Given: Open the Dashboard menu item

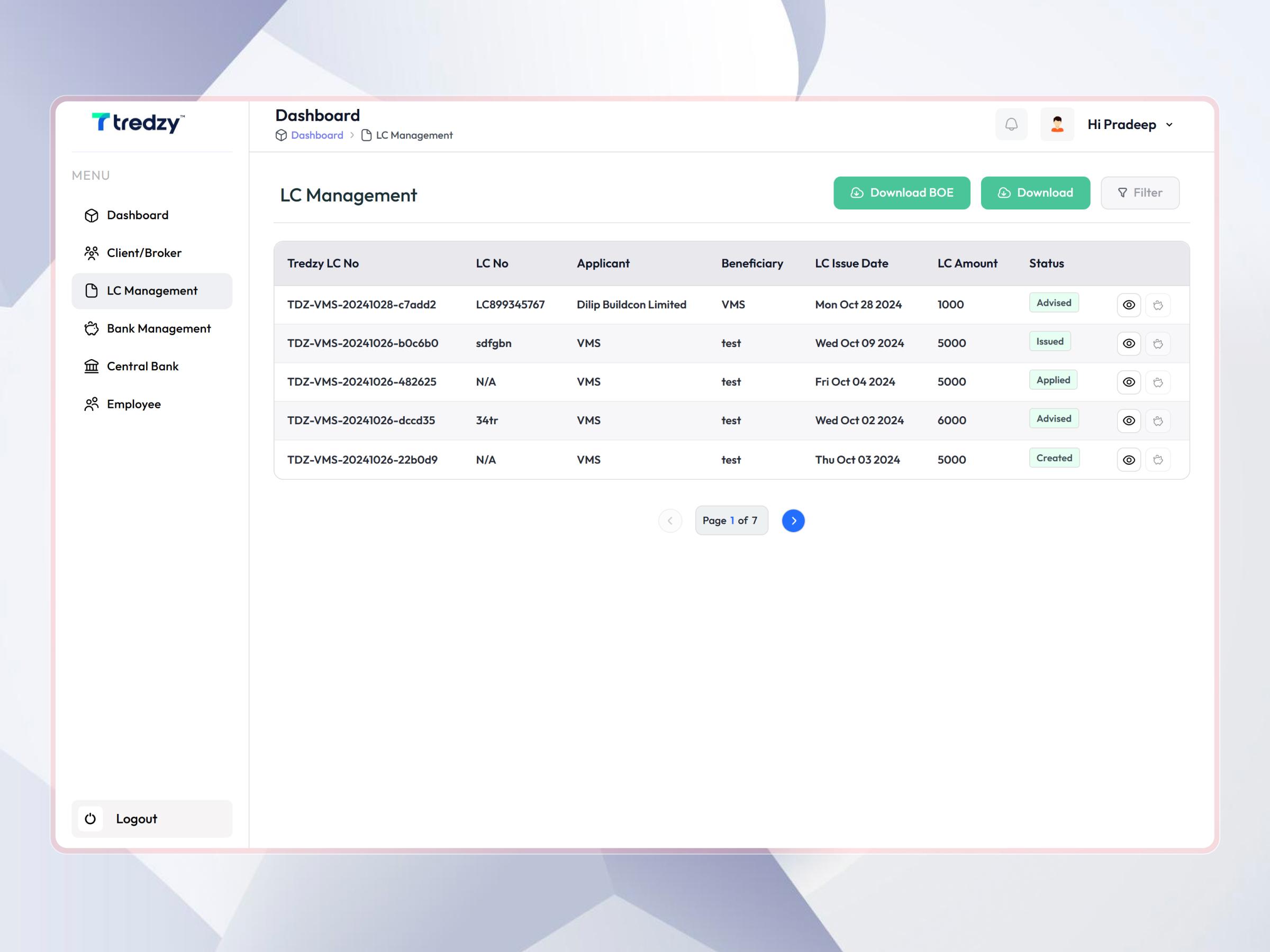Looking at the screenshot, I should pyautogui.click(x=137, y=215).
